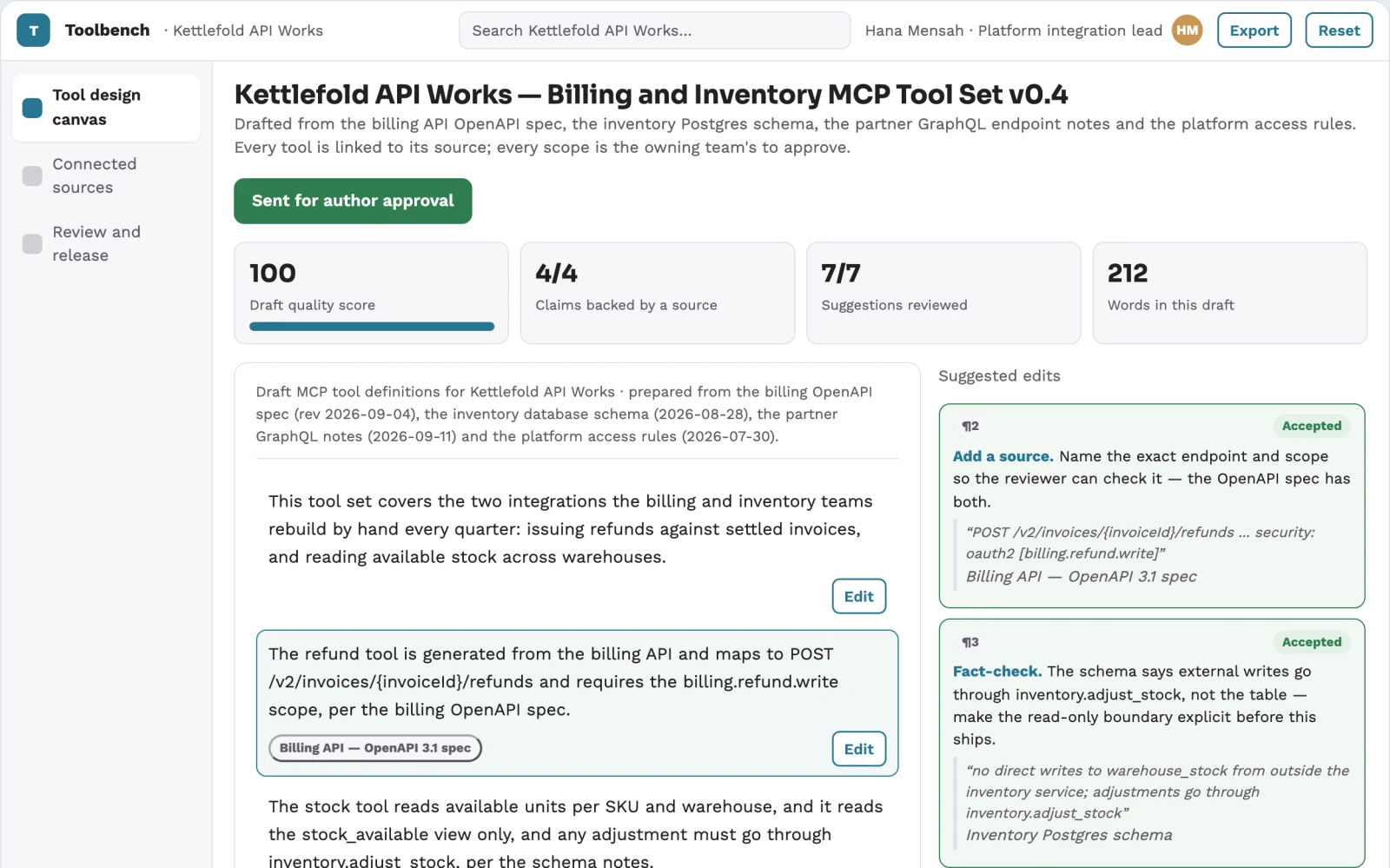Screen dimensions: 1390x868
Task: Click Hana Mensah user name
Action: coord(914,30)
